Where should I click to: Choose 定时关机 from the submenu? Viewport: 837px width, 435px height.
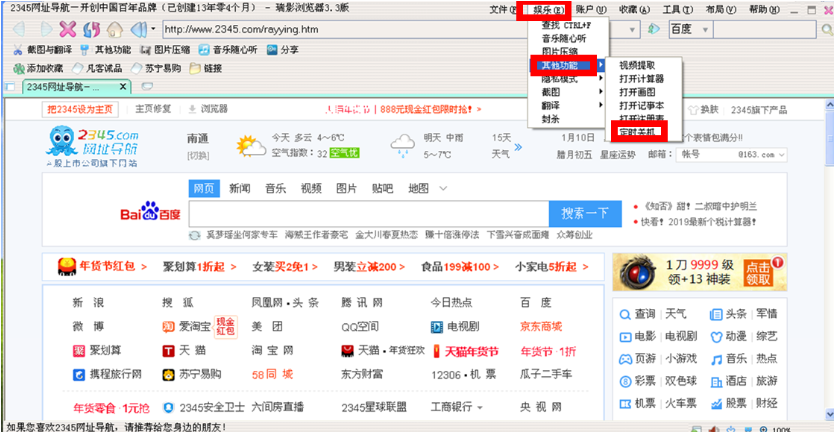[638, 131]
